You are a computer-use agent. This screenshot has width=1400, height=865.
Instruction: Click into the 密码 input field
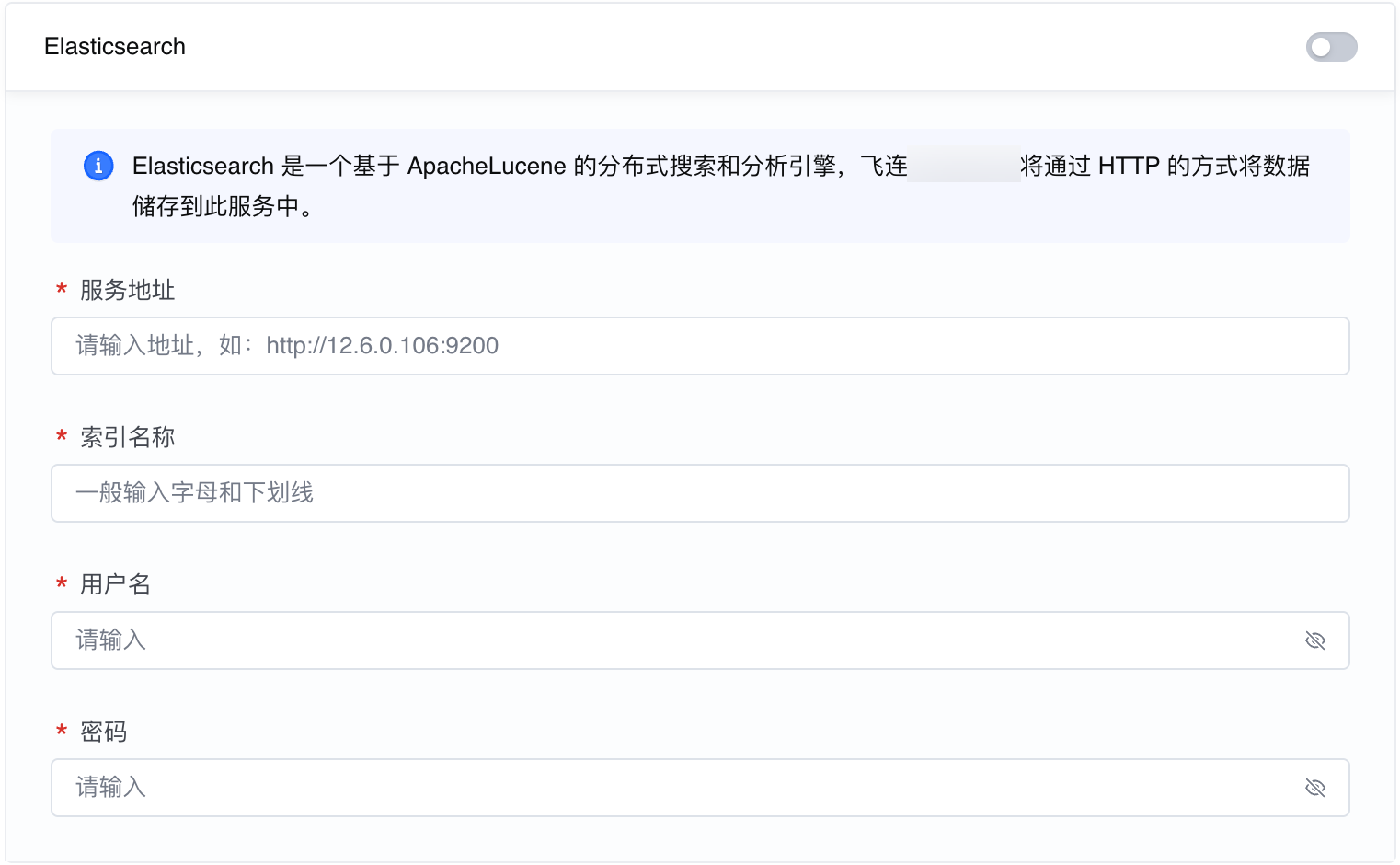tap(700, 788)
